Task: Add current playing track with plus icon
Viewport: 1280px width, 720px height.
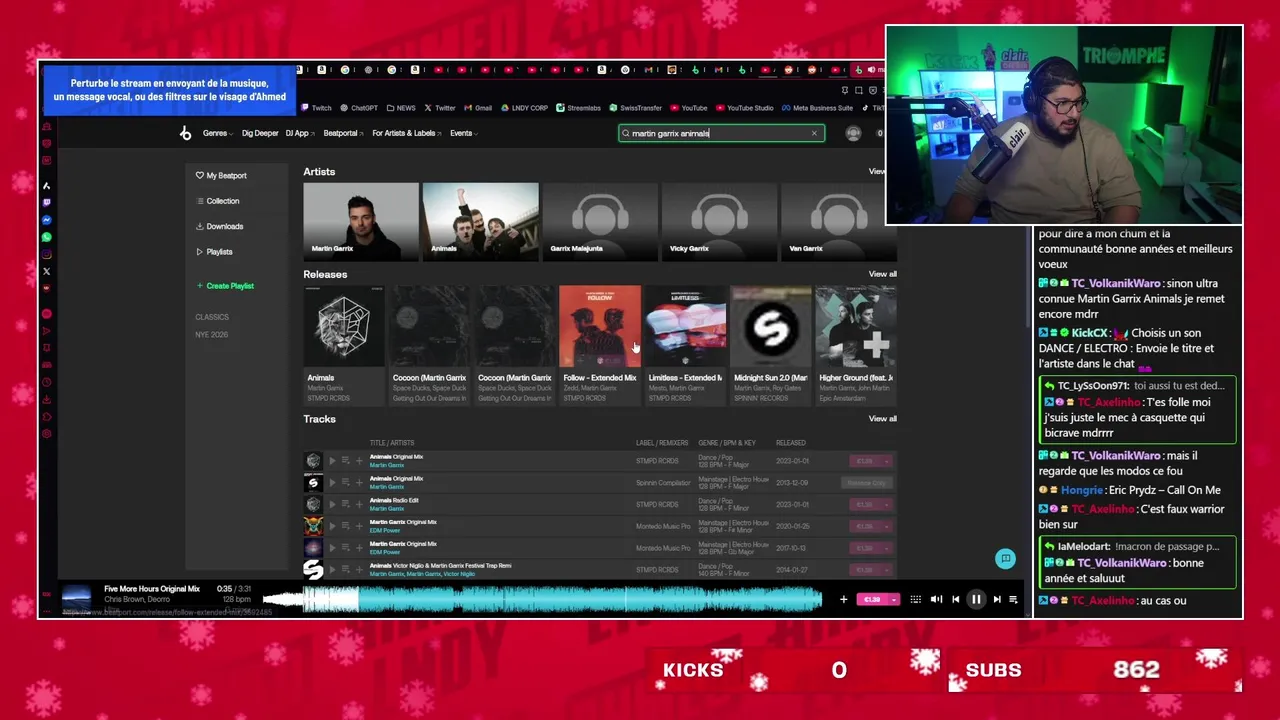Action: [844, 599]
